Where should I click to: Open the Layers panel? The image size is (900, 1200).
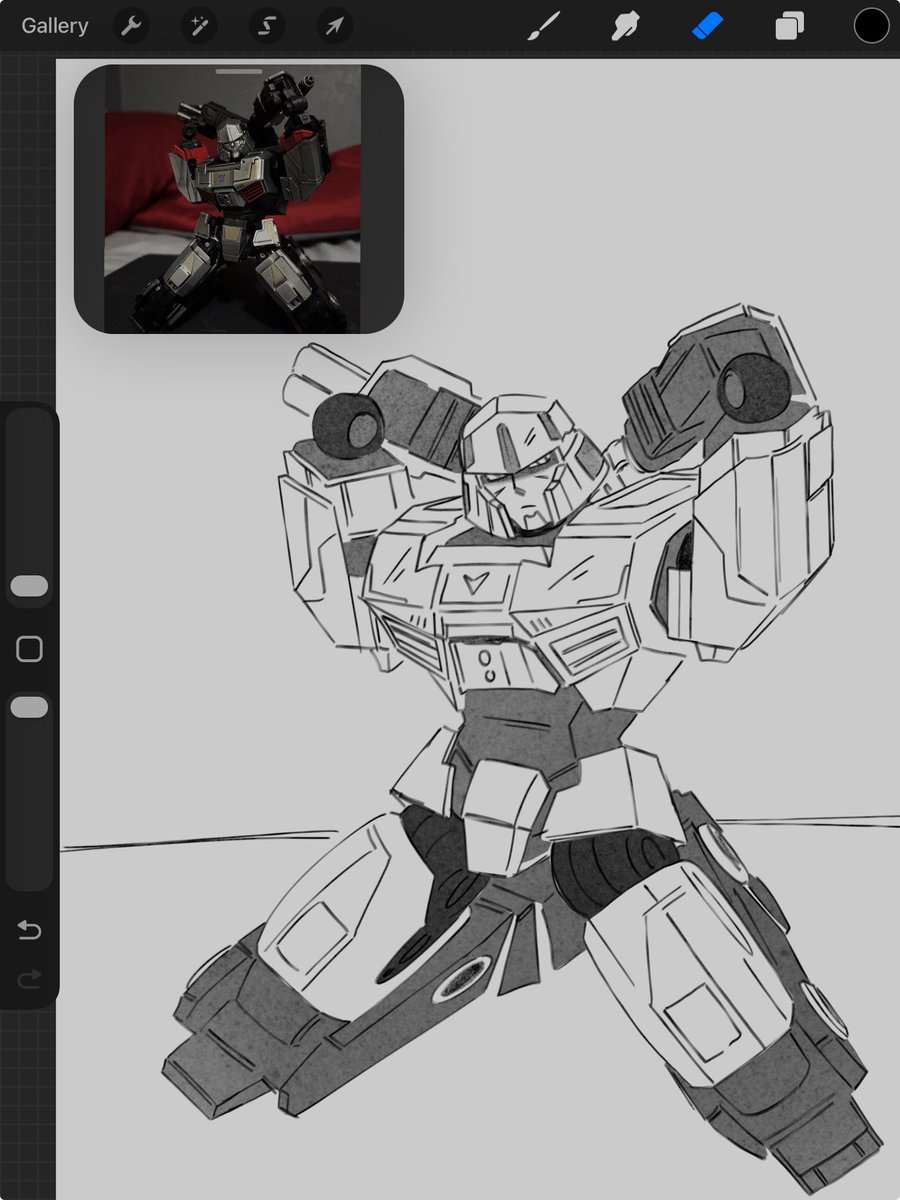click(x=789, y=26)
